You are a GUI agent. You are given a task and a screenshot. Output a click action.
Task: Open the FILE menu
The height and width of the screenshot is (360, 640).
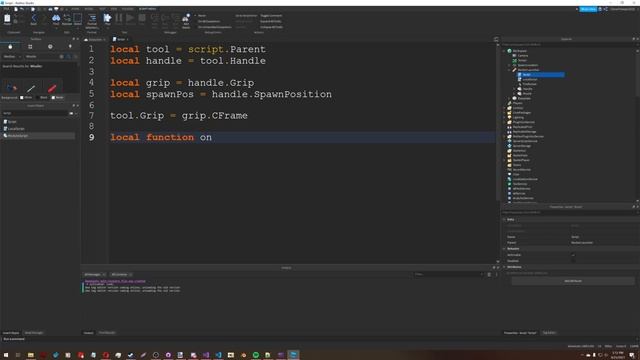click(6, 9)
